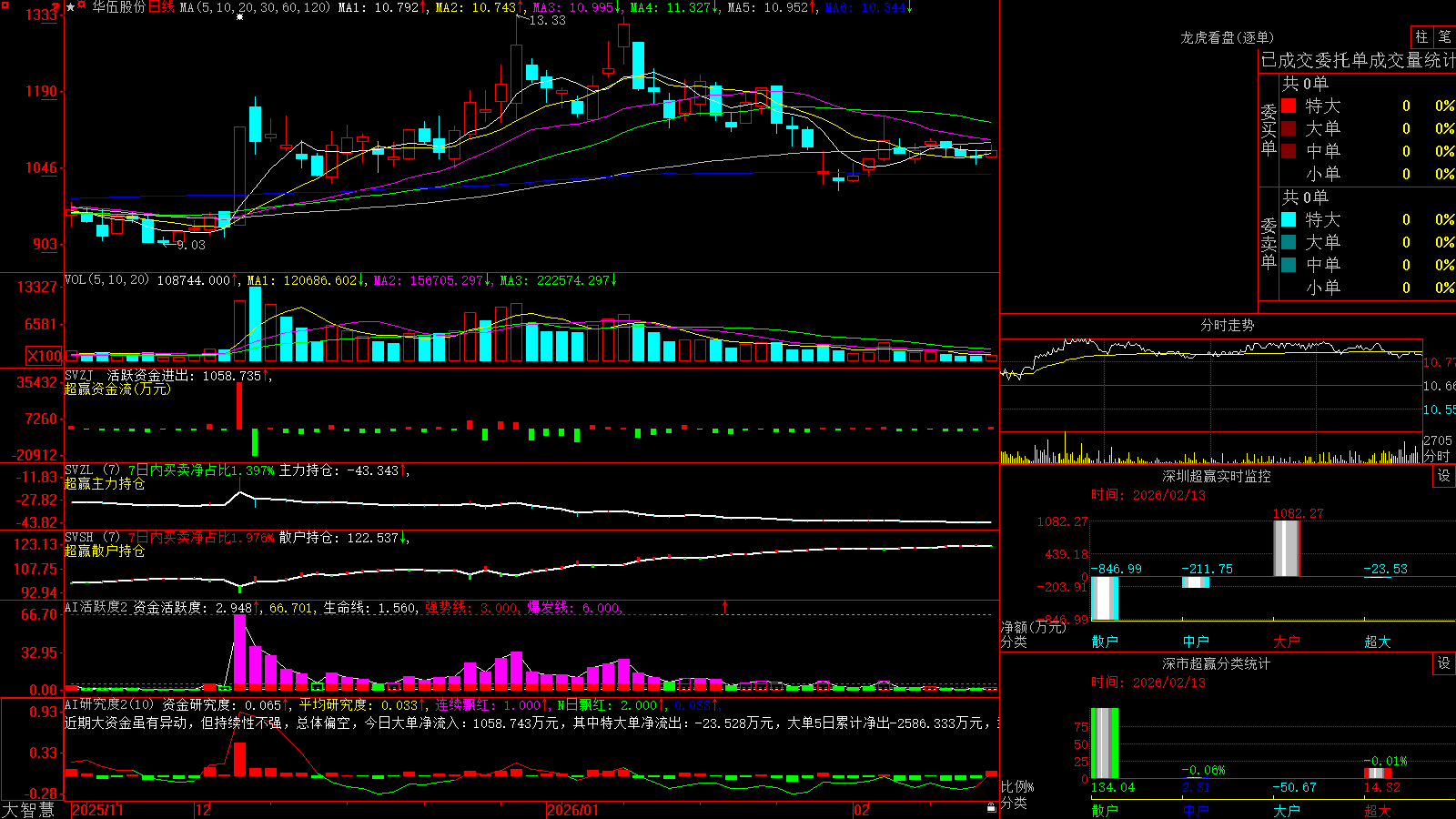Click the 日线 period selector label
1456x819 pixels.
coord(161,7)
